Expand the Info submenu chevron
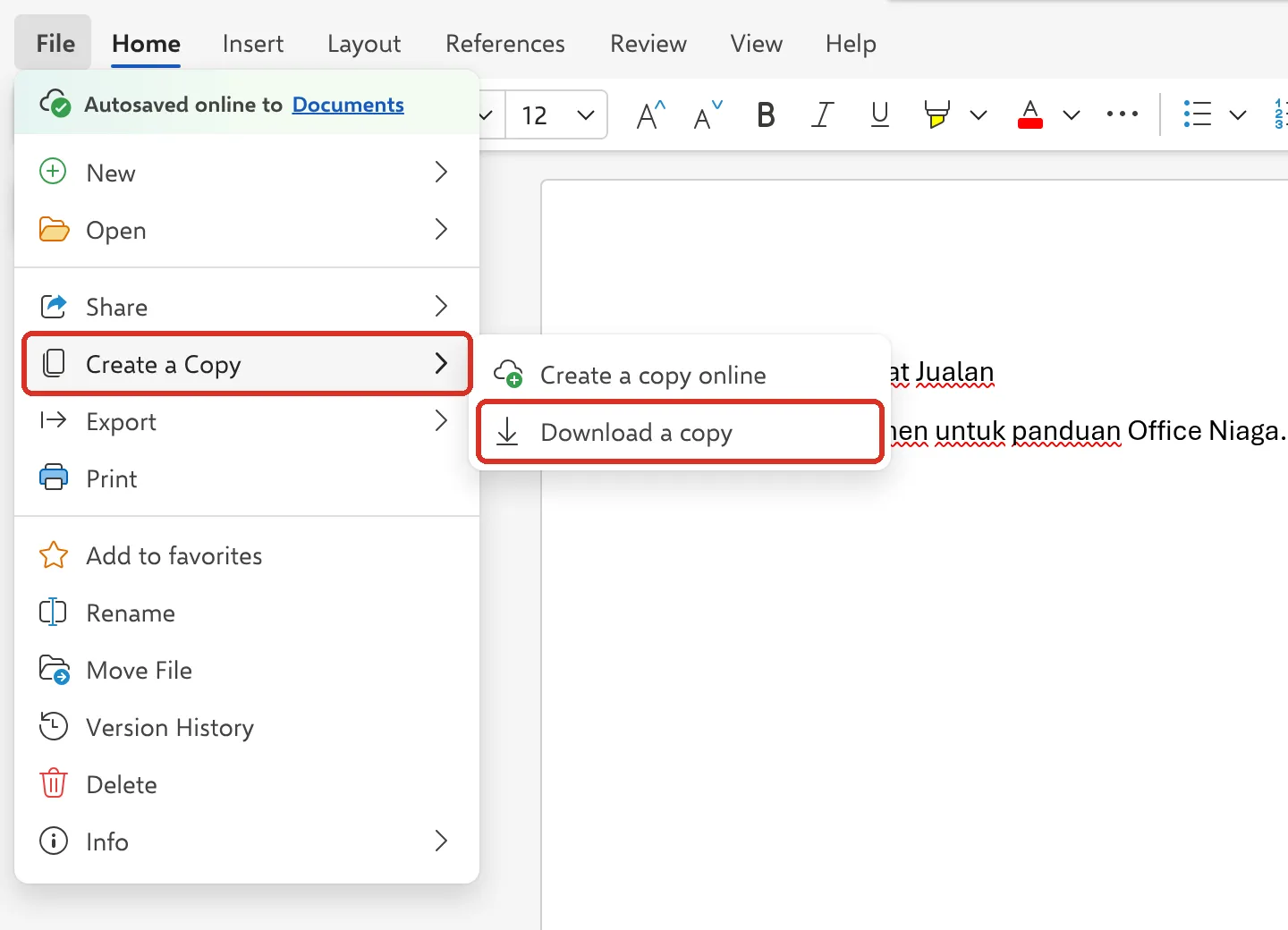Image resolution: width=1288 pixels, height=930 pixels. pos(441,841)
